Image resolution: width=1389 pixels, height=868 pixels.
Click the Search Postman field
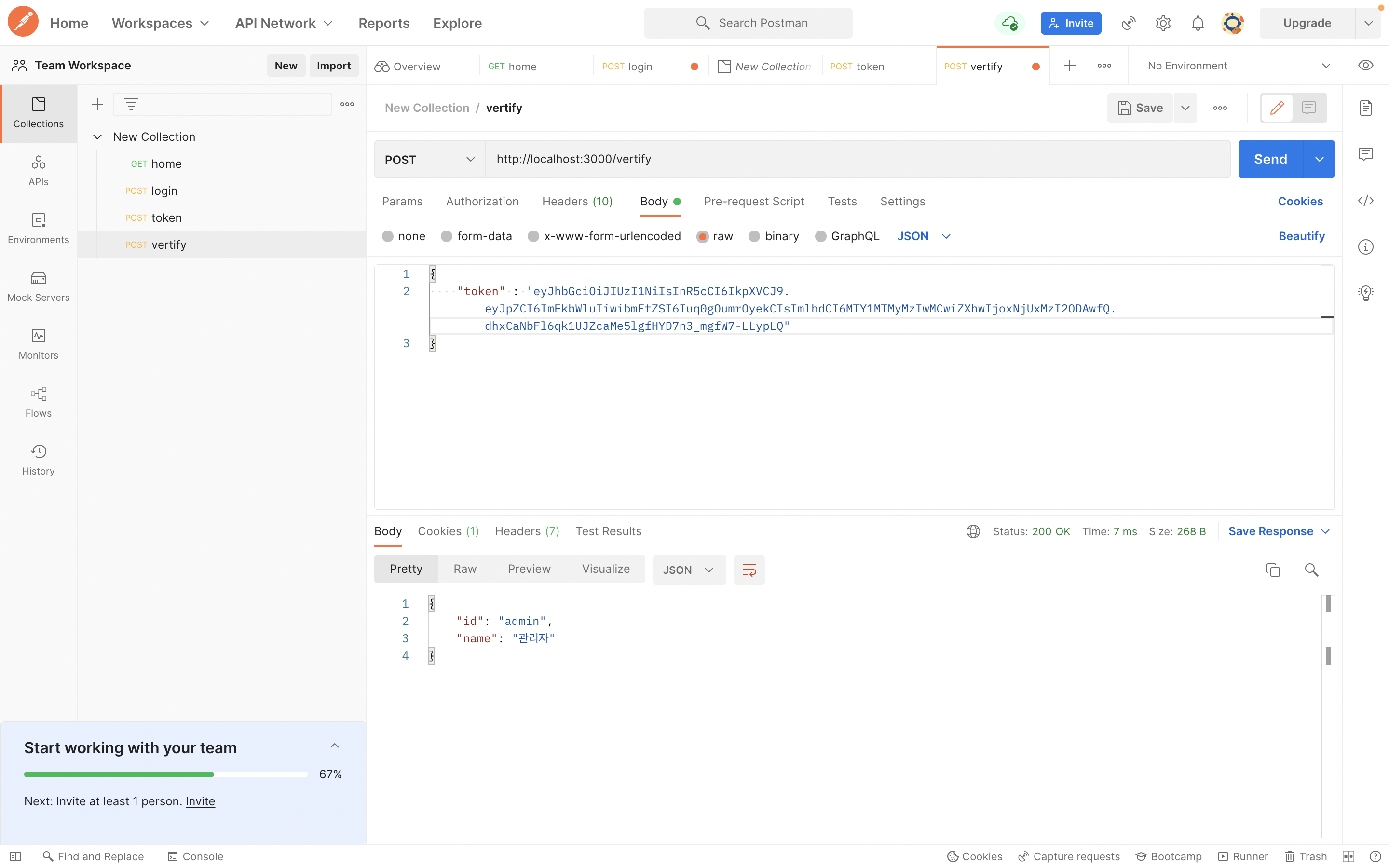coord(748,23)
